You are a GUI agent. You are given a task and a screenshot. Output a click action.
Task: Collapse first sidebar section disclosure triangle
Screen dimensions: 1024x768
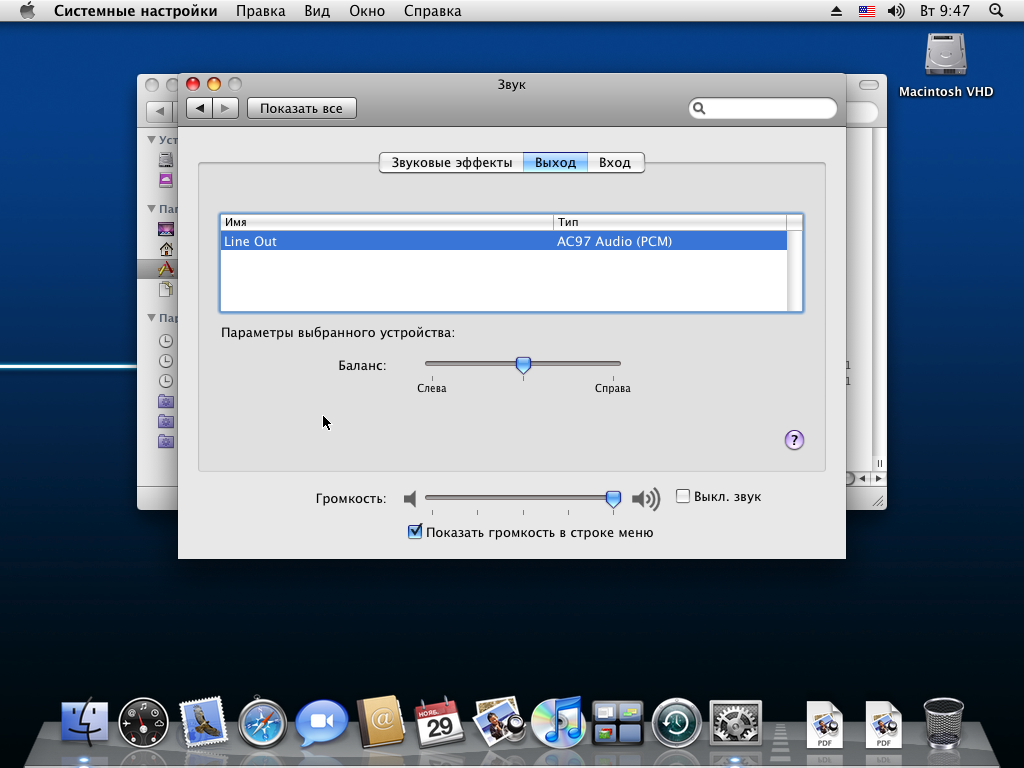151,140
